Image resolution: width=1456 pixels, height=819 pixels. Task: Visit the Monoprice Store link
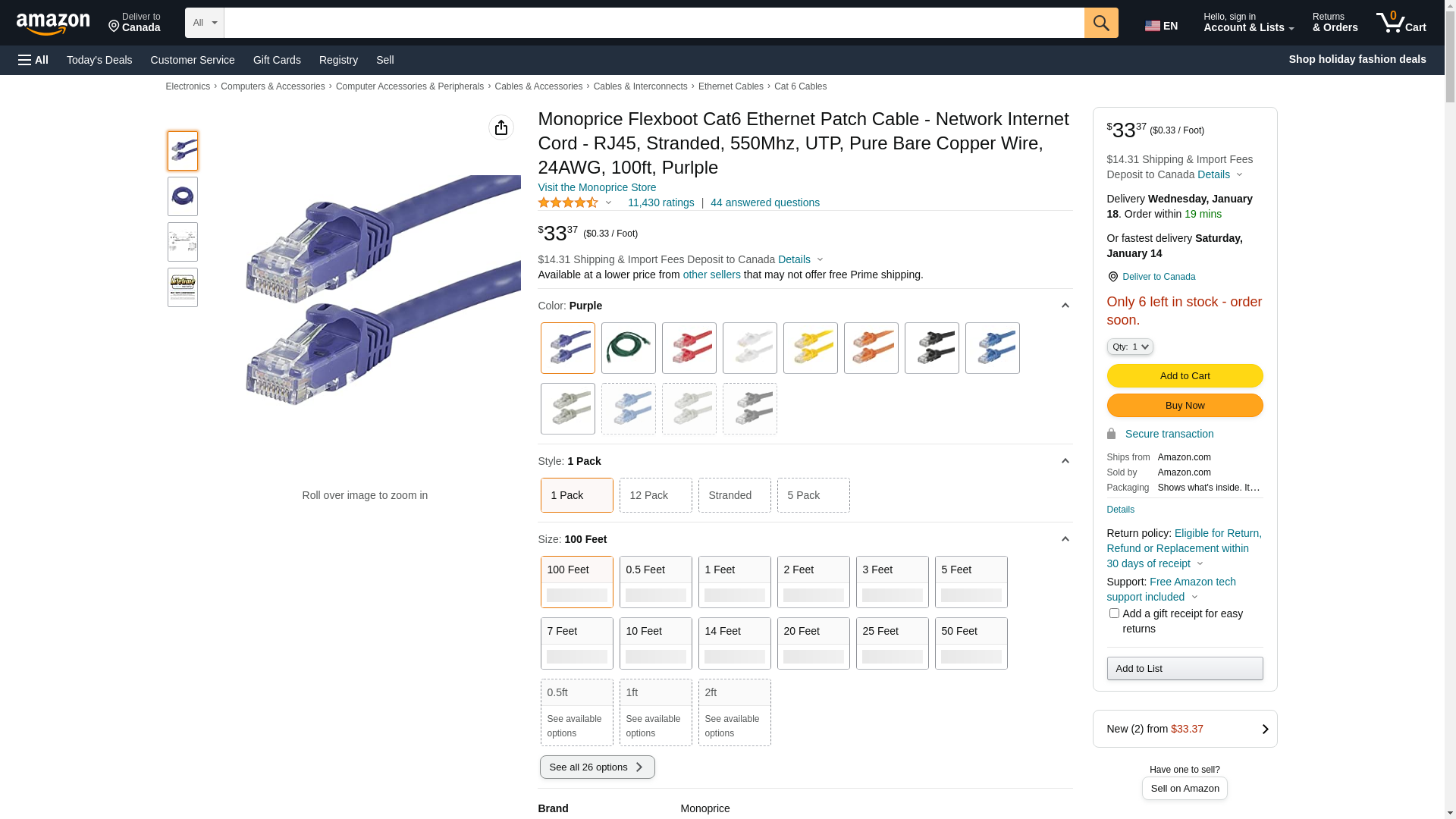[x=597, y=187]
